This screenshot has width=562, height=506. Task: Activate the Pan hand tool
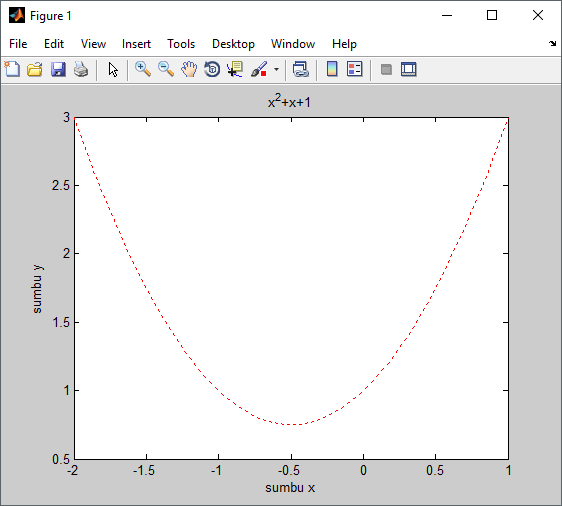pyautogui.click(x=189, y=69)
